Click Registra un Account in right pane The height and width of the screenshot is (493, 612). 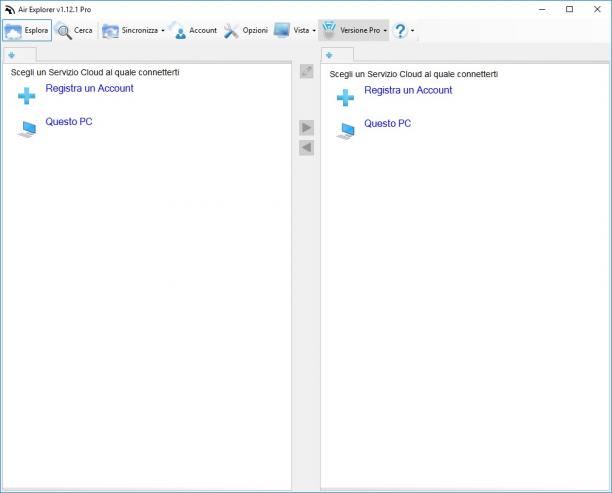pos(408,91)
